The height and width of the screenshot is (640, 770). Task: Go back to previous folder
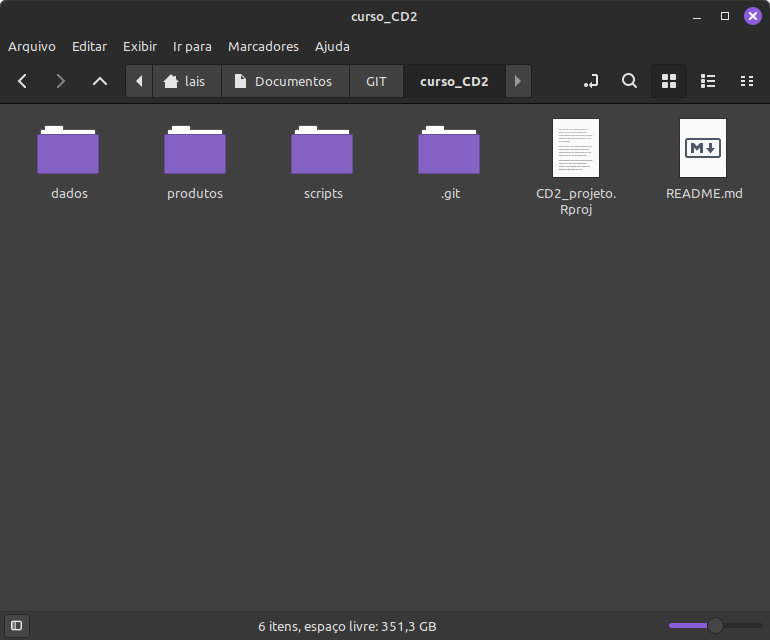(x=23, y=81)
